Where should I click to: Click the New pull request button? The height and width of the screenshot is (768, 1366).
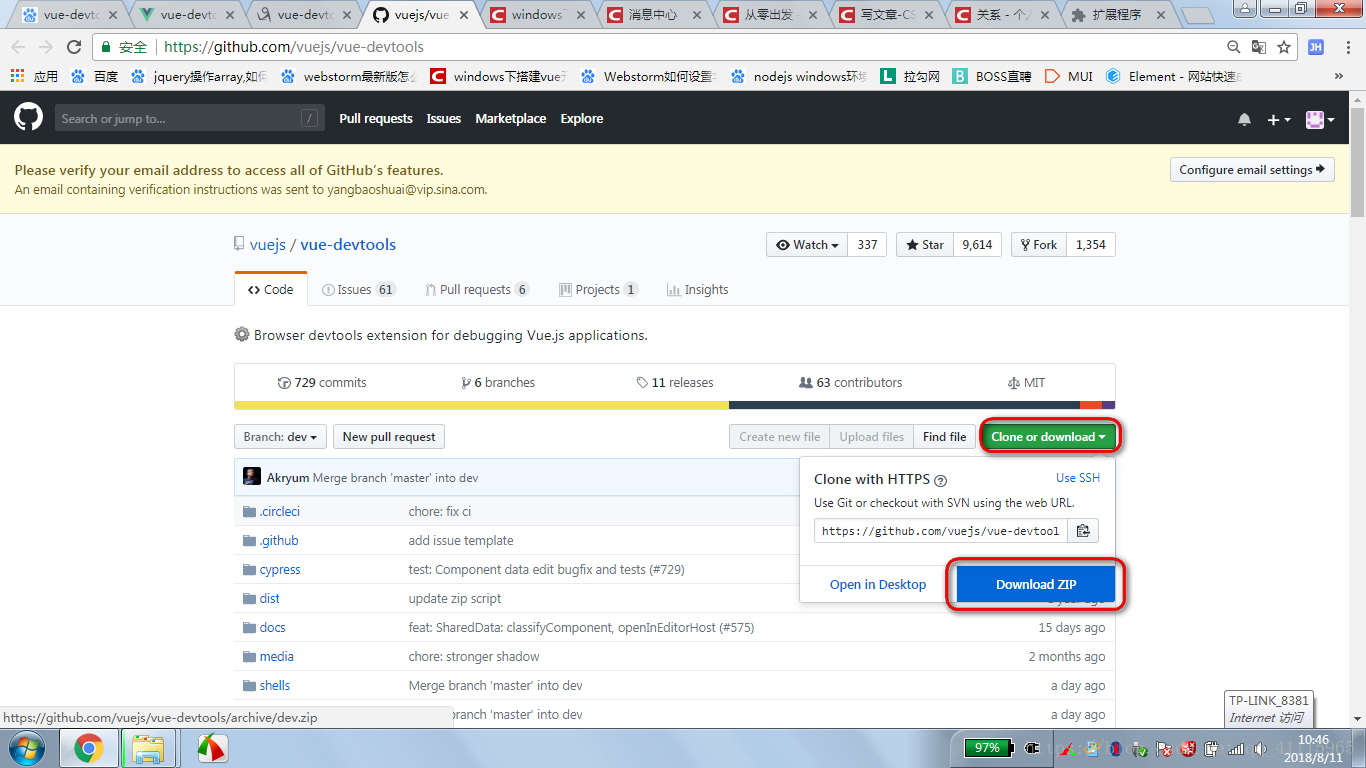click(x=389, y=437)
